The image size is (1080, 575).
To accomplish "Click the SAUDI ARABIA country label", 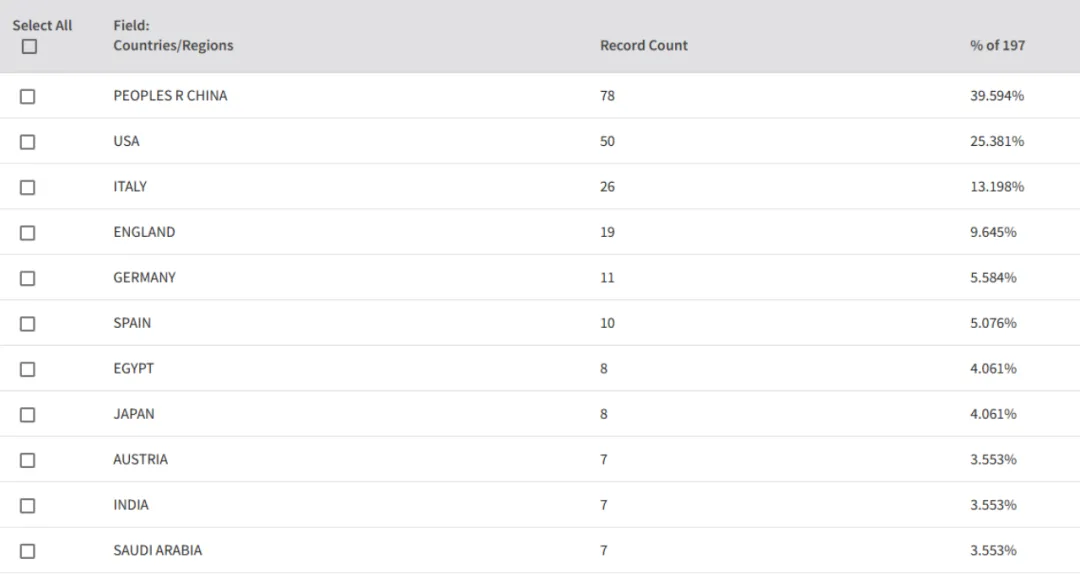I will coord(157,550).
